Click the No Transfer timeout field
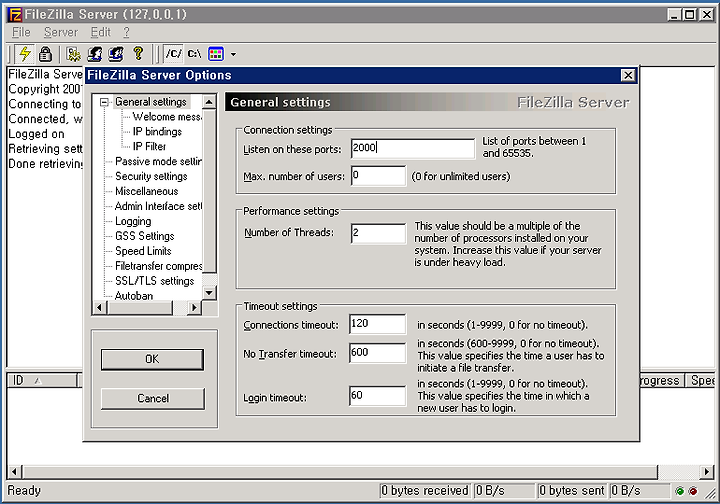The image size is (720, 504). click(x=377, y=353)
